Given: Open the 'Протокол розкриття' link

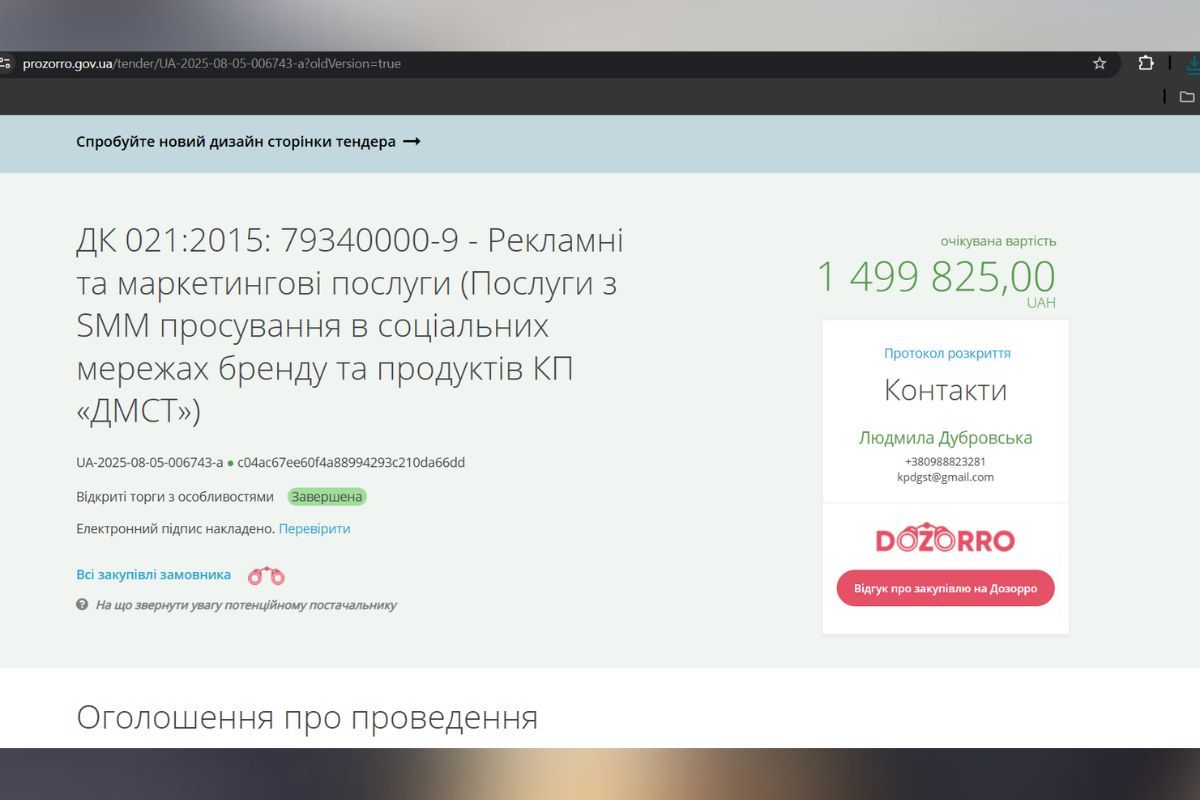Looking at the screenshot, I should click(946, 352).
